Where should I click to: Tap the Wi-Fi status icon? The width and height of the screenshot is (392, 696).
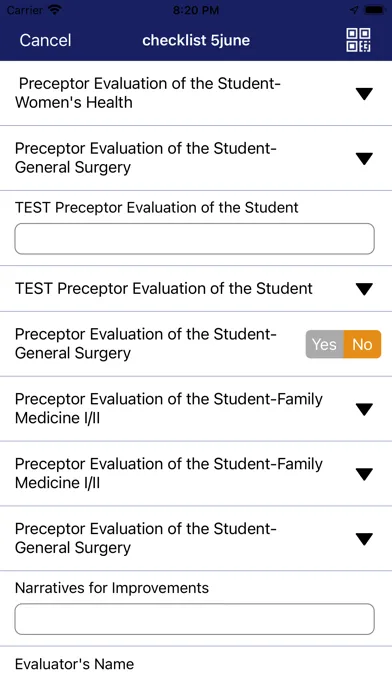click(55, 9)
